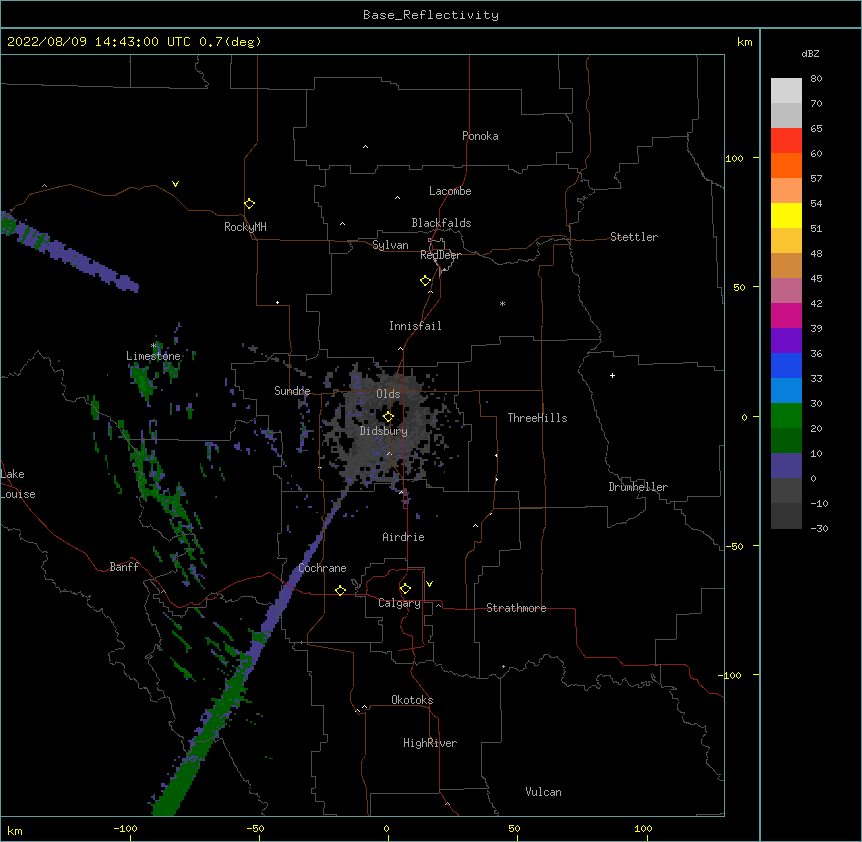Click the yellow diamond marker below Cochrane
The image size is (862, 842).
(340, 590)
